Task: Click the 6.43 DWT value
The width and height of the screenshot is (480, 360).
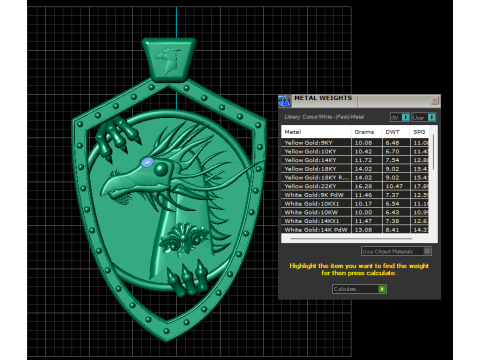Action: pyautogui.click(x=392, y=212)
